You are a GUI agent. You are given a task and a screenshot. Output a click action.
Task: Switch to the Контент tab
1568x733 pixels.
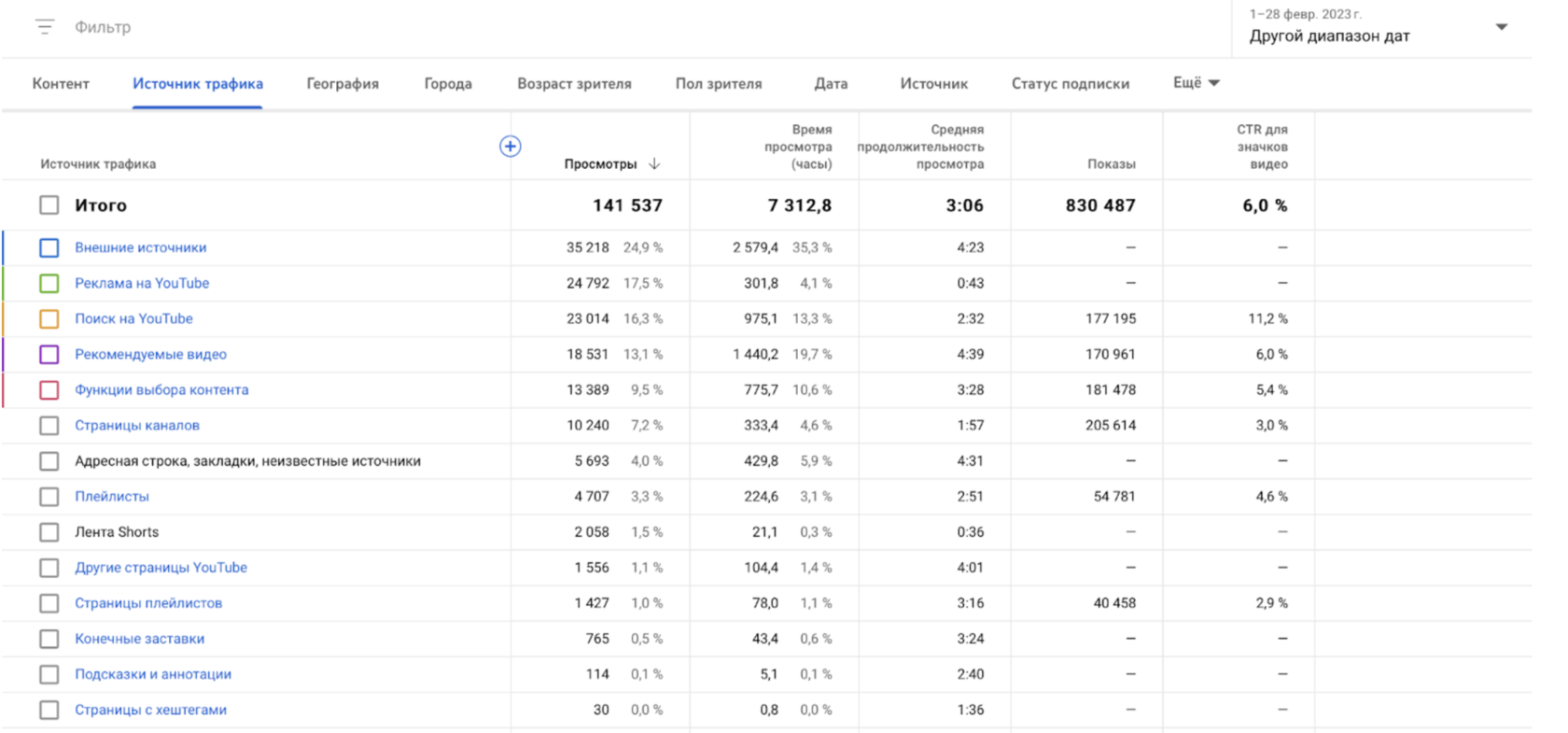61,83
